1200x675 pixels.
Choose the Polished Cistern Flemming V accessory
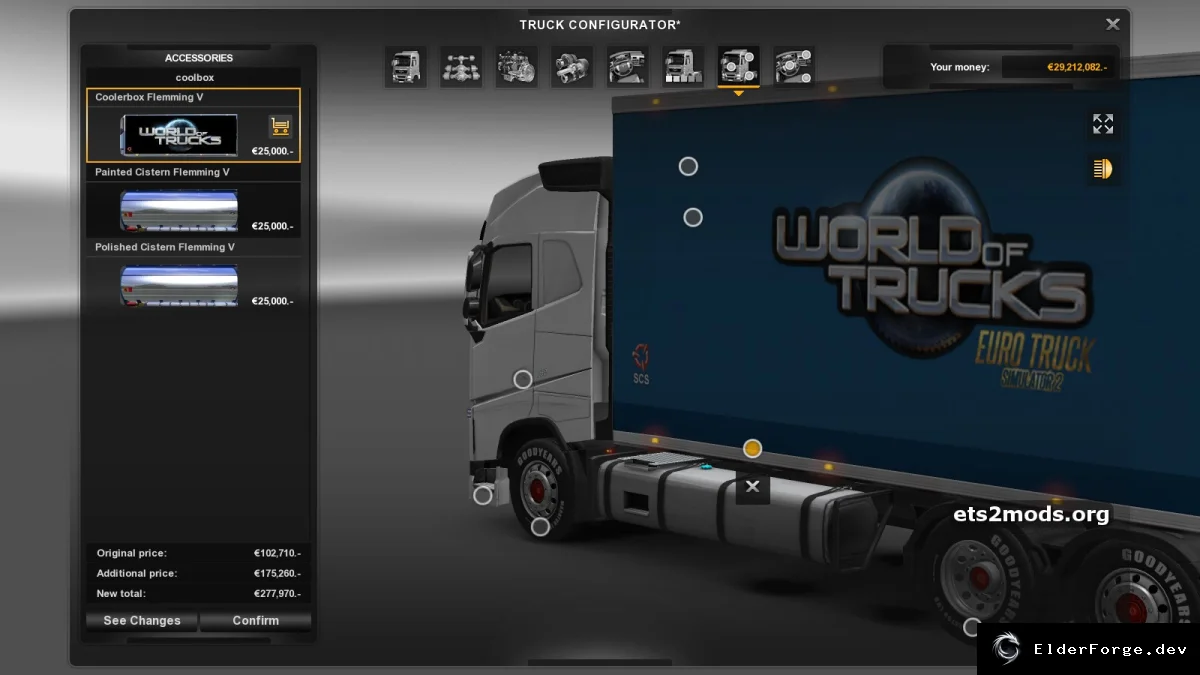coord(193,276)
